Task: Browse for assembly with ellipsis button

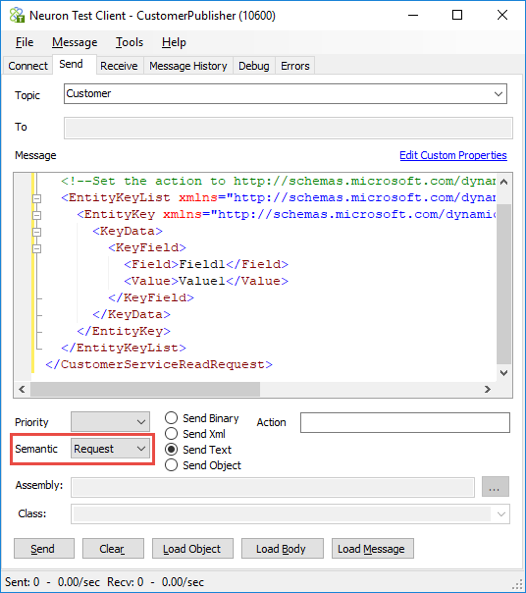Action: point(495,487)
